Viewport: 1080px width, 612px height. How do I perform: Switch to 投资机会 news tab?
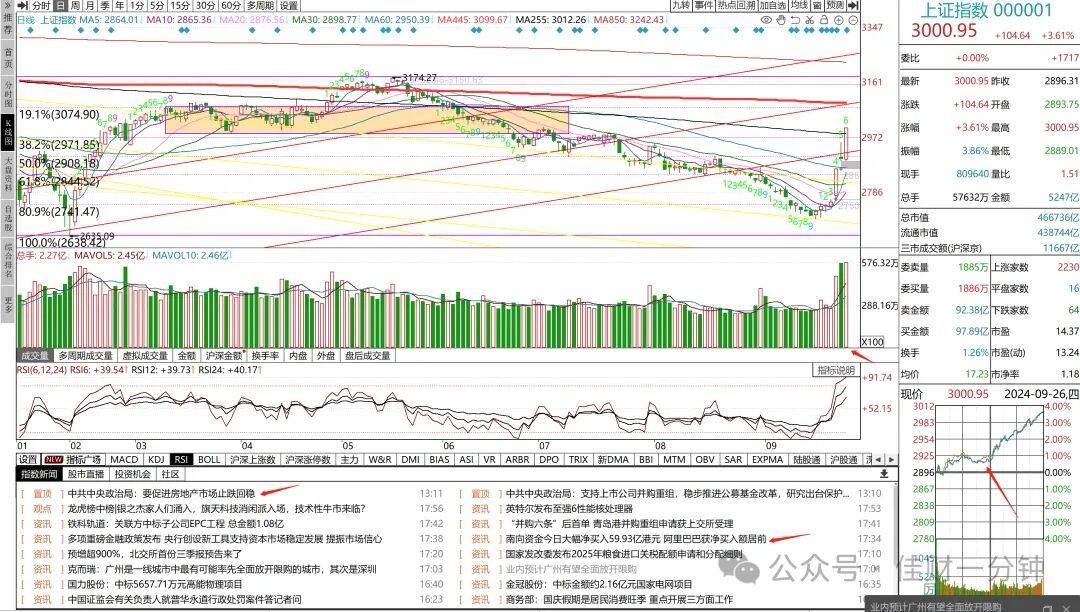coord(133,474)
